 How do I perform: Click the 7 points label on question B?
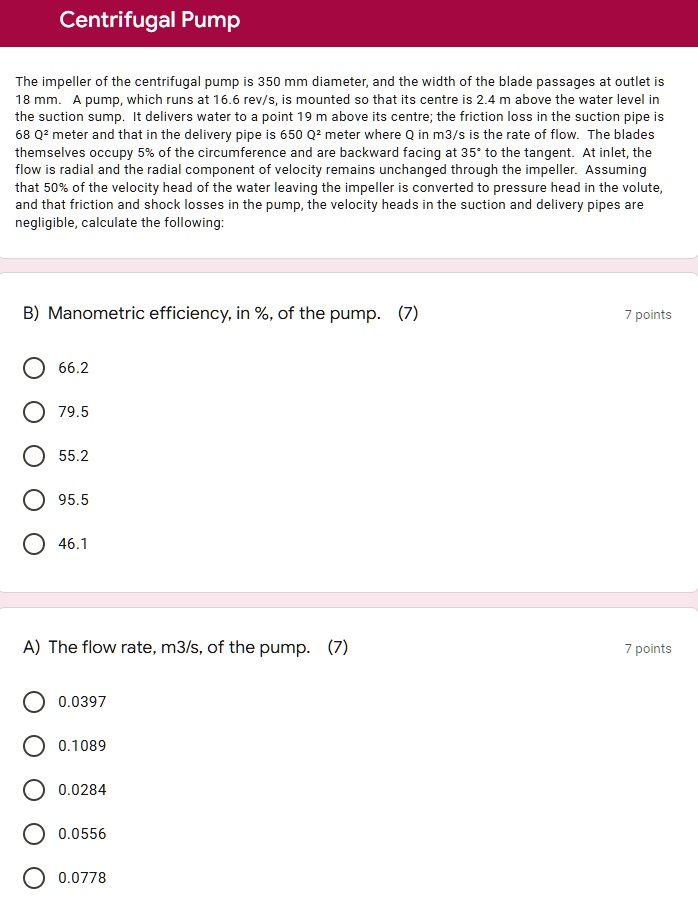point(648,314)
